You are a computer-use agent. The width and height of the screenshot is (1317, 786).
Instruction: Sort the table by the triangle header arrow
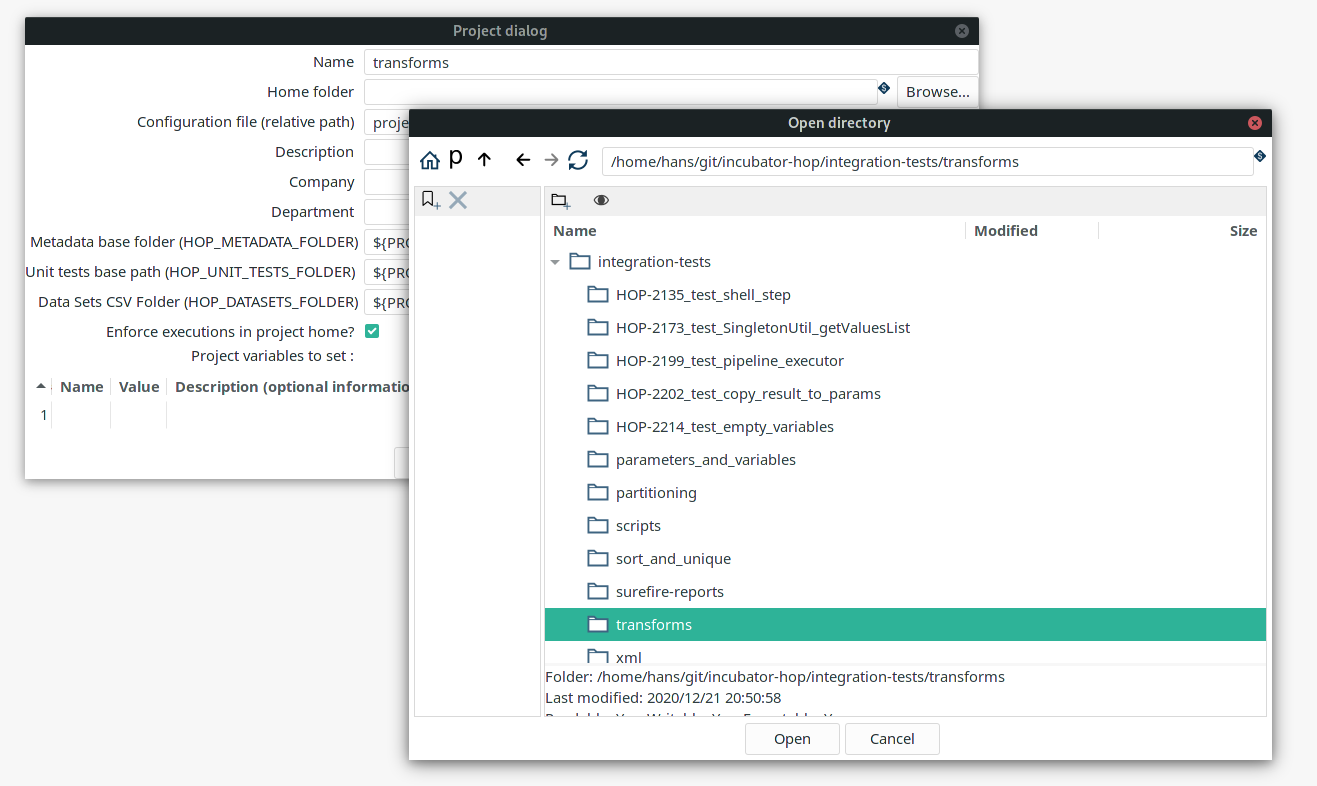pyautogui.click(x=41, y=387)
